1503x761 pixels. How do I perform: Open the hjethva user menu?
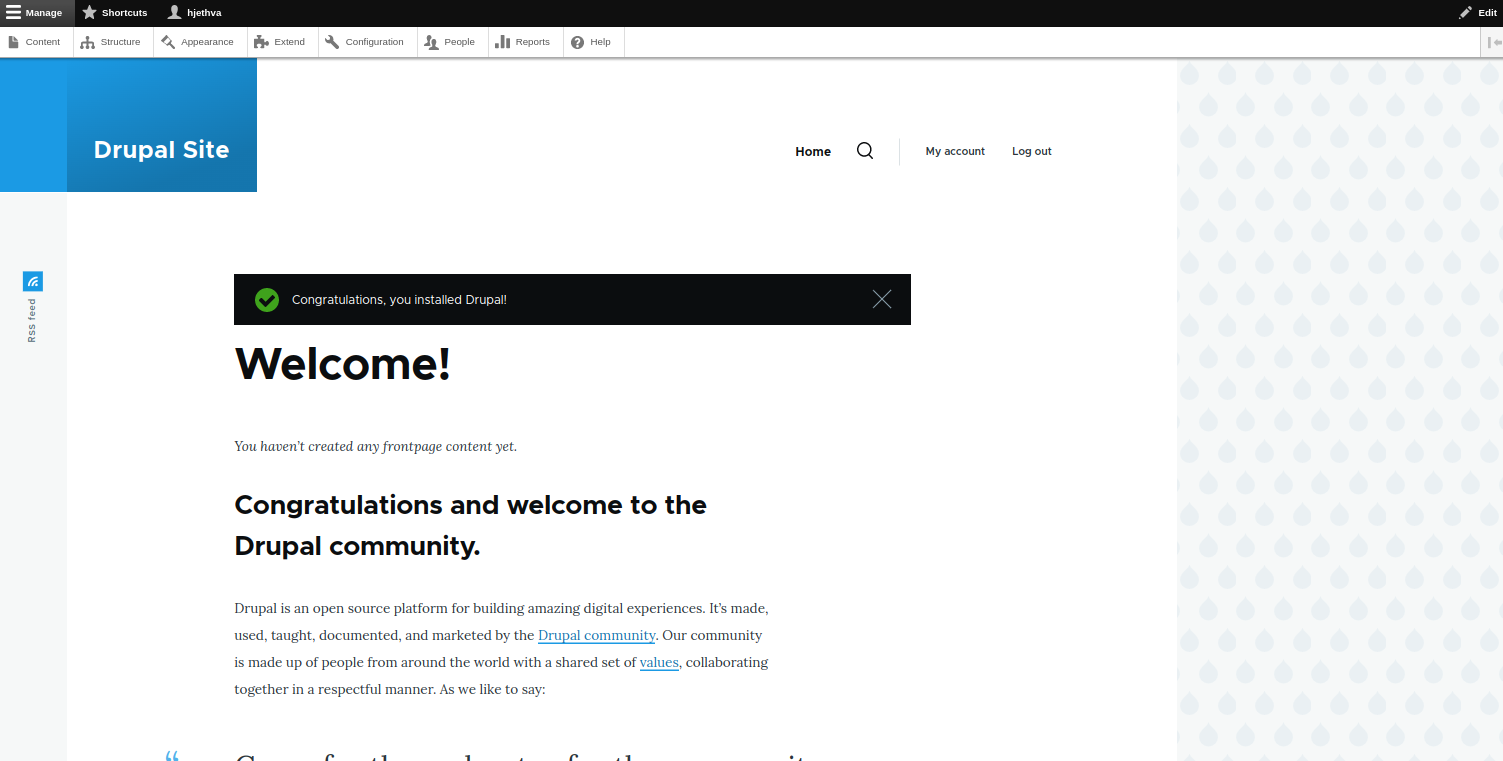click(x=195, y=13)
